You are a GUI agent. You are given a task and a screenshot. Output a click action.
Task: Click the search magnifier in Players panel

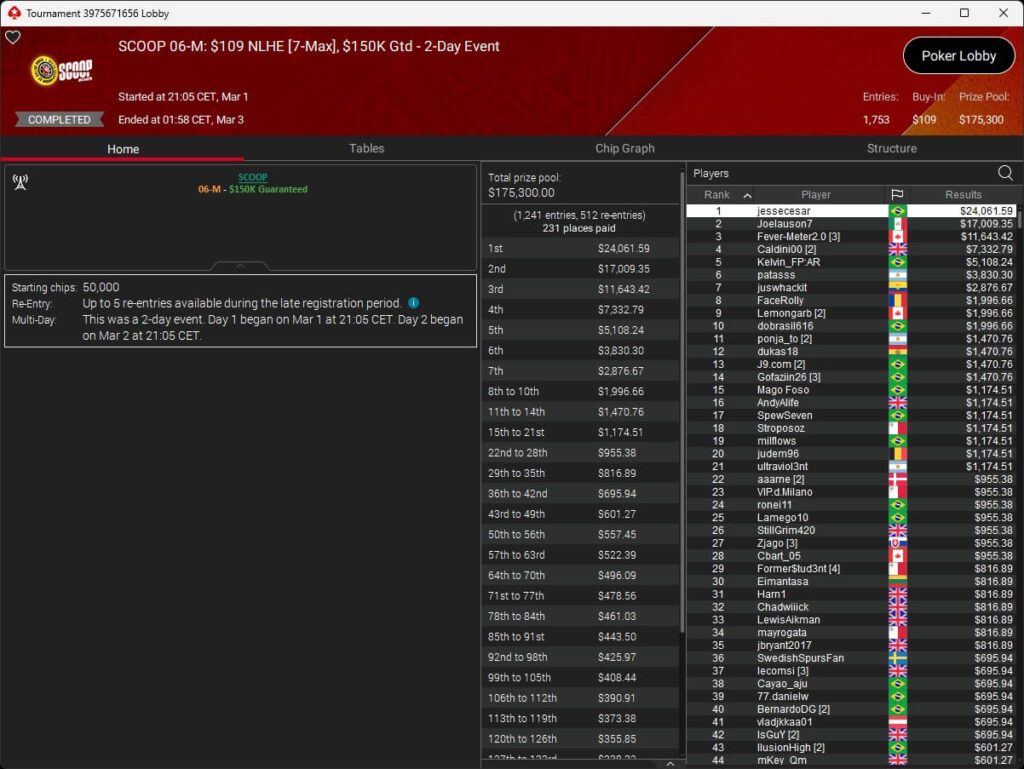(1005, 173)
